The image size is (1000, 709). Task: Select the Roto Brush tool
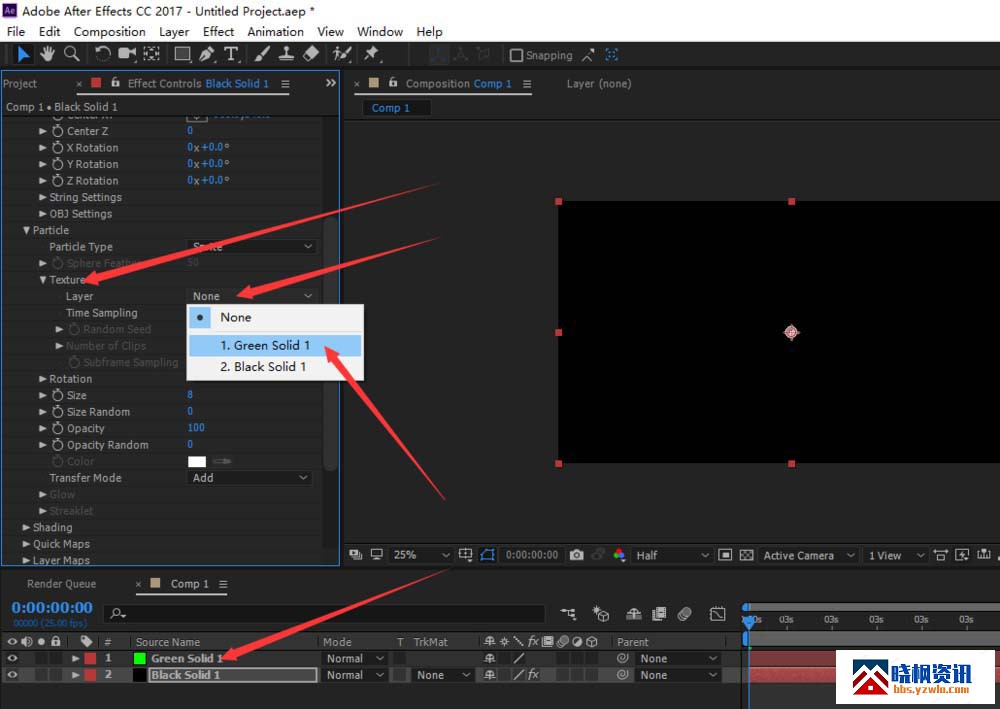pyautogui.click(x=342, y=55)
